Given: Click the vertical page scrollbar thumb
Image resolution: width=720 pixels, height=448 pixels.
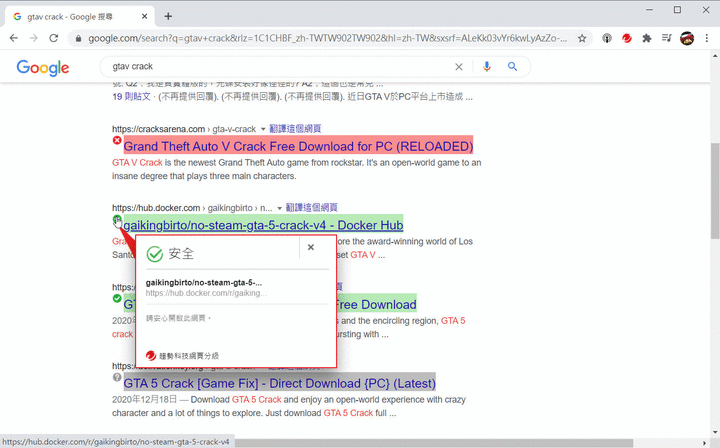Looking at the screenshot, I should pyautogui.click(x=715, y=190).
